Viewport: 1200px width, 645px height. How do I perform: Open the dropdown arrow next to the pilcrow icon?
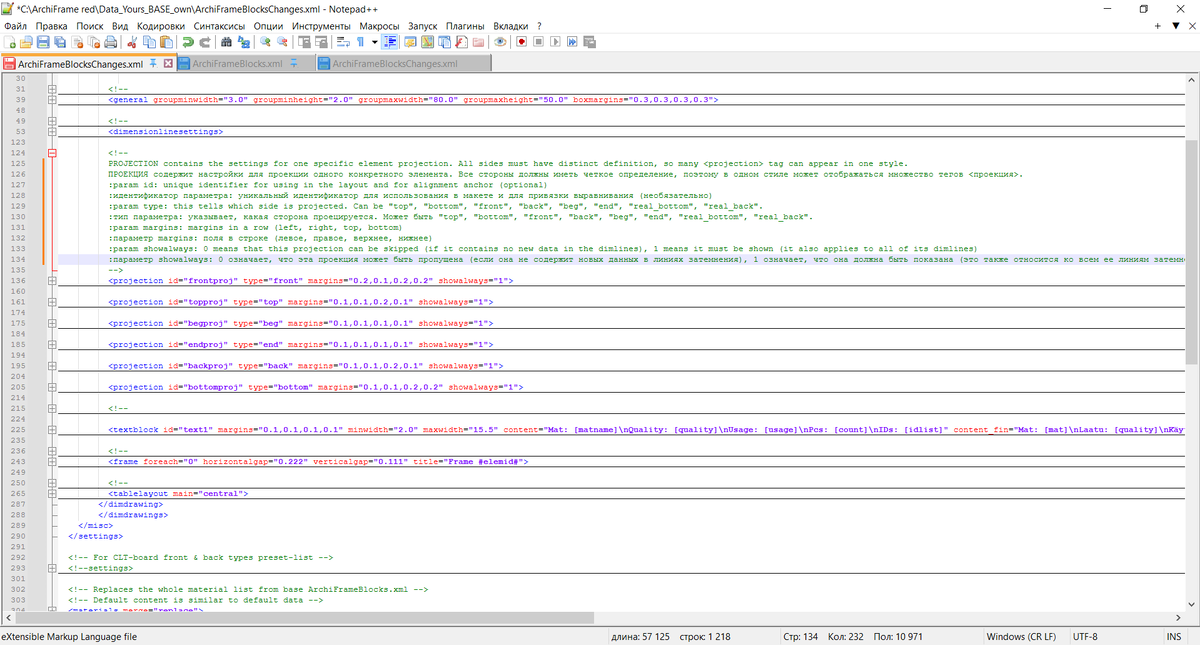click(x=374, y=42)
